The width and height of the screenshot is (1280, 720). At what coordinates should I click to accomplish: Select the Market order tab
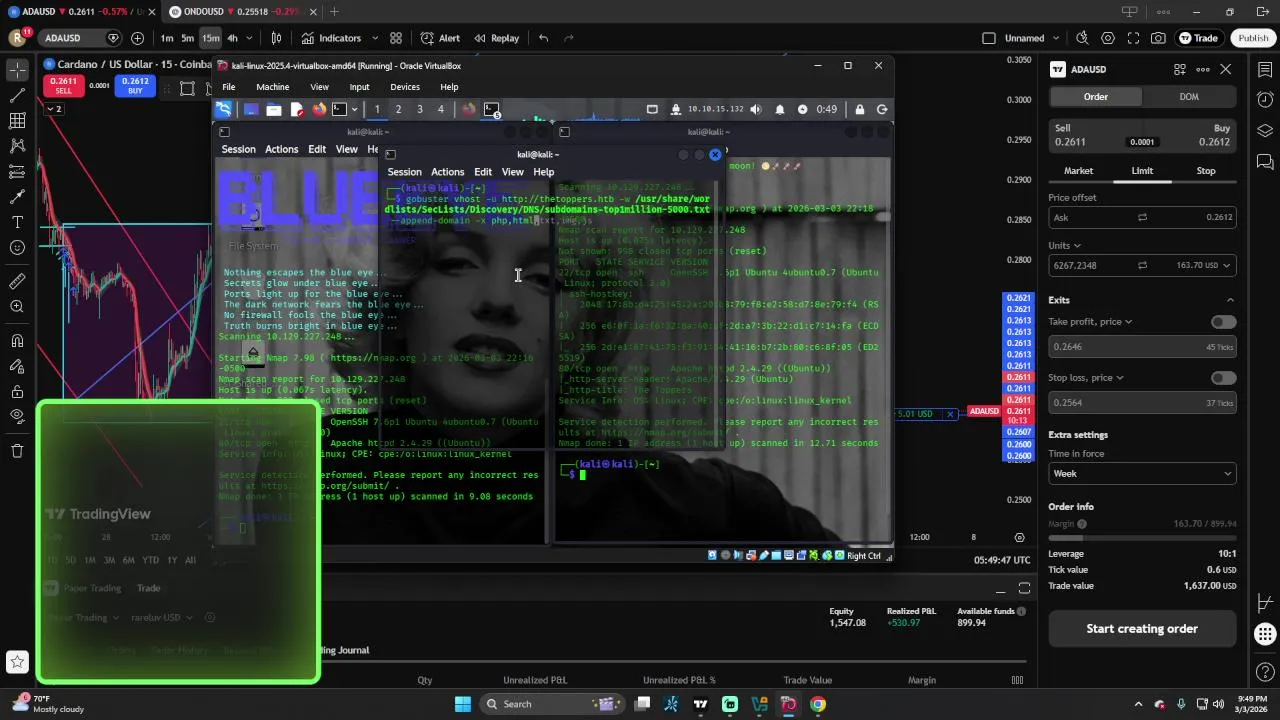tap(1078, 171)
